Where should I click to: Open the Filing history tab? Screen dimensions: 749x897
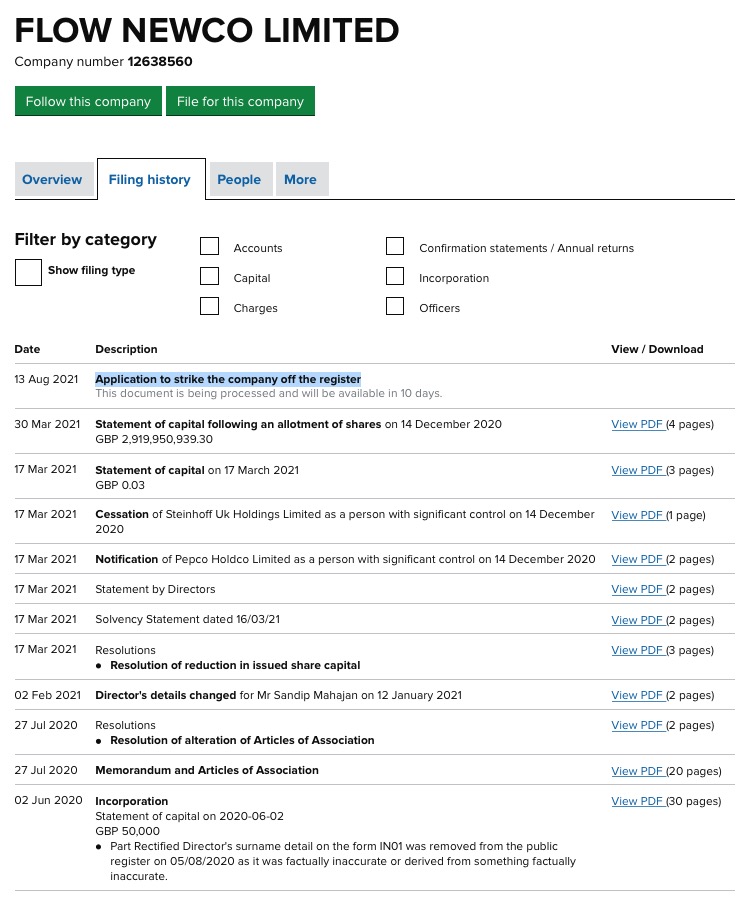point(150,180)
